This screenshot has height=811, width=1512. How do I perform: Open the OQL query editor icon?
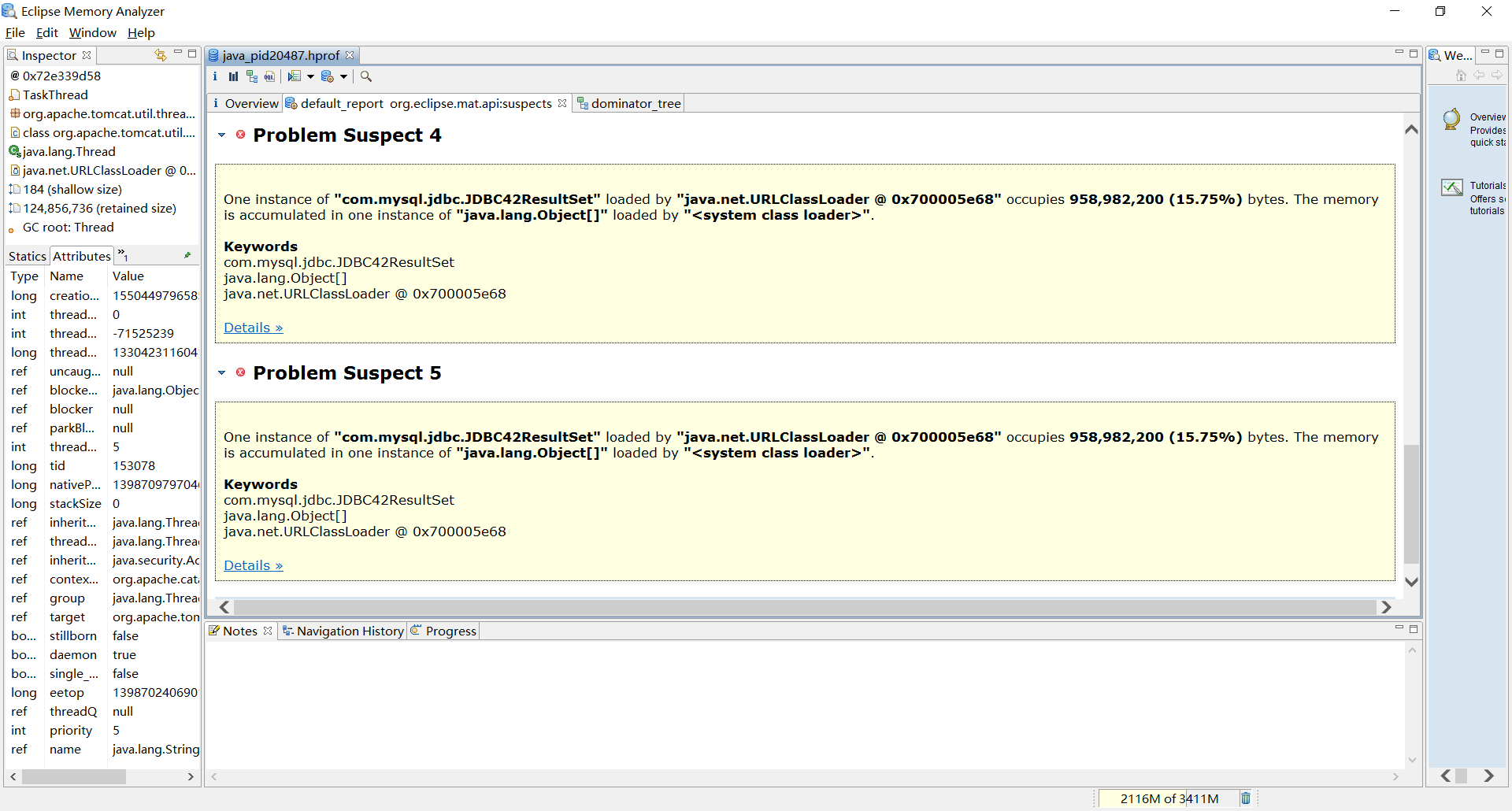[x=269, y=76]
